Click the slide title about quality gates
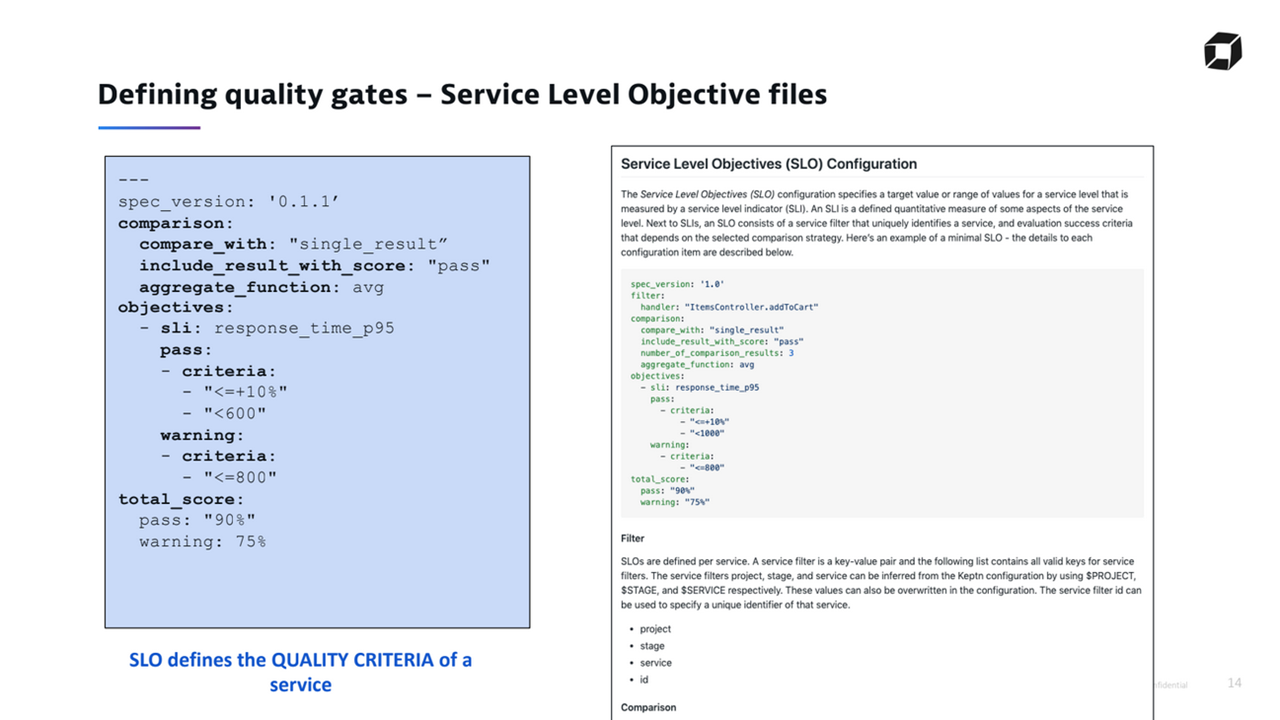 tap(462, 95)
